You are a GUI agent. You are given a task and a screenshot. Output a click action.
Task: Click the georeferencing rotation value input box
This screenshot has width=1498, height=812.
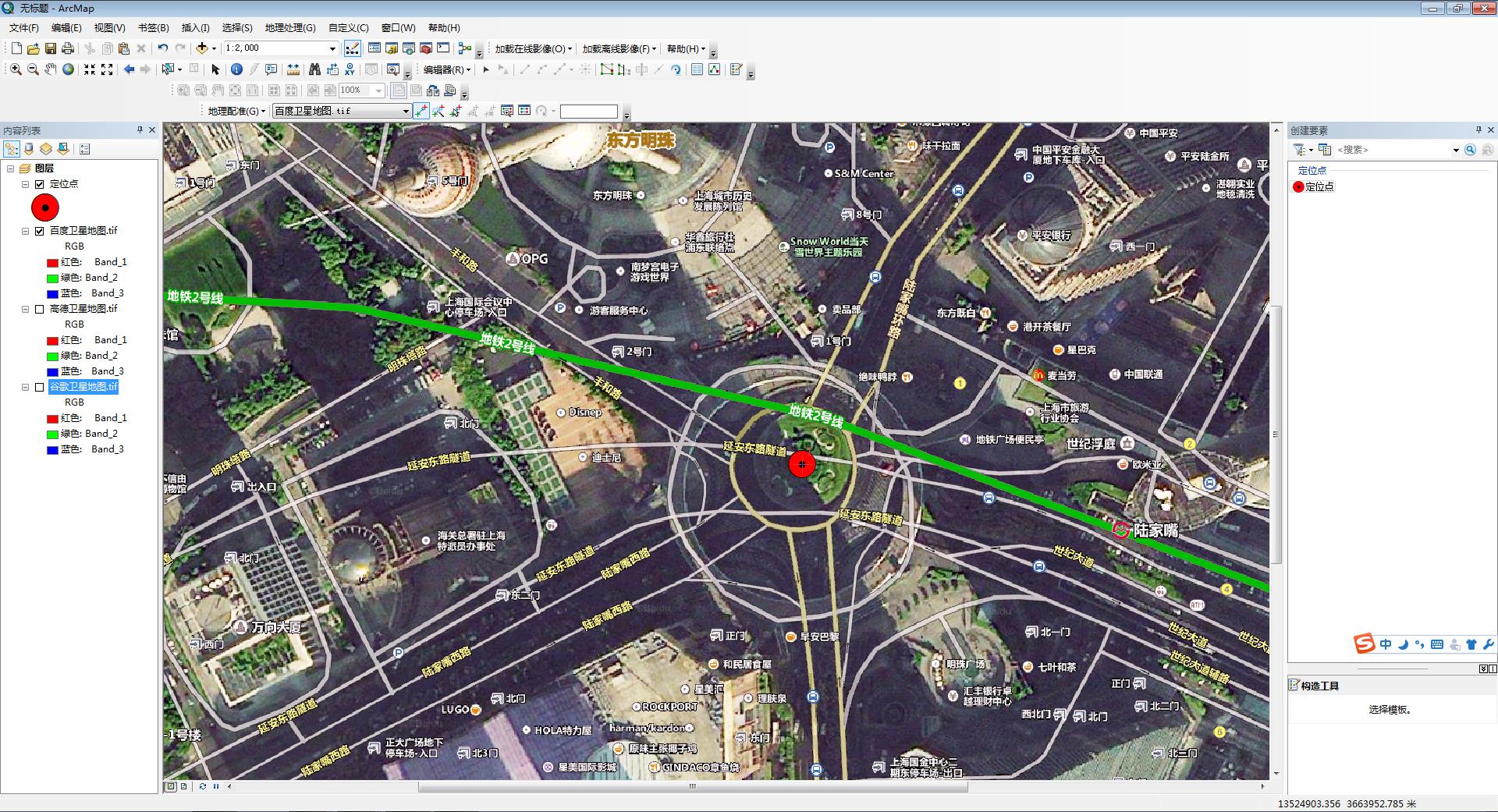[x=589, y=111]
